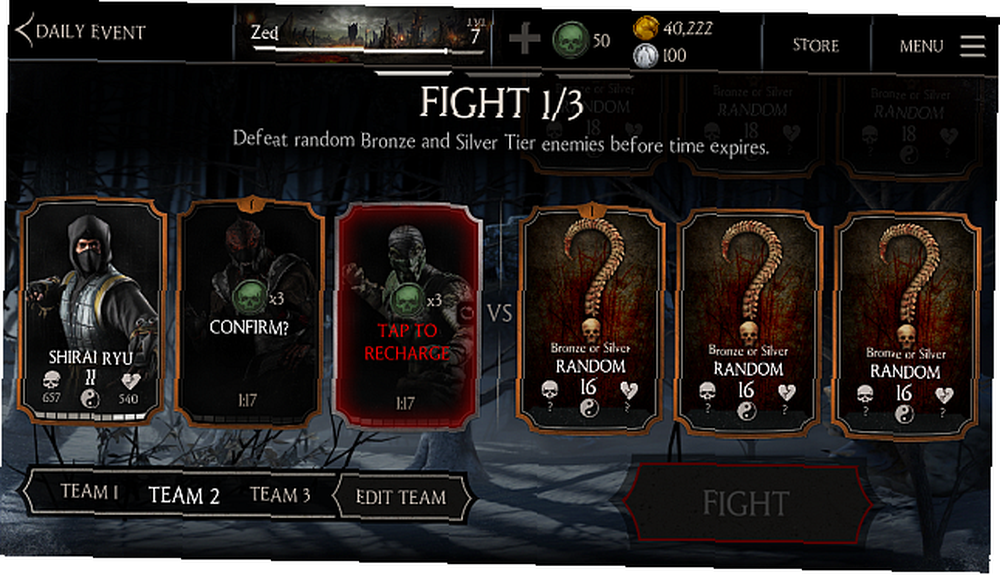Switch to Team 3 tab
The image size is (1000, 575).
point(280,495)
